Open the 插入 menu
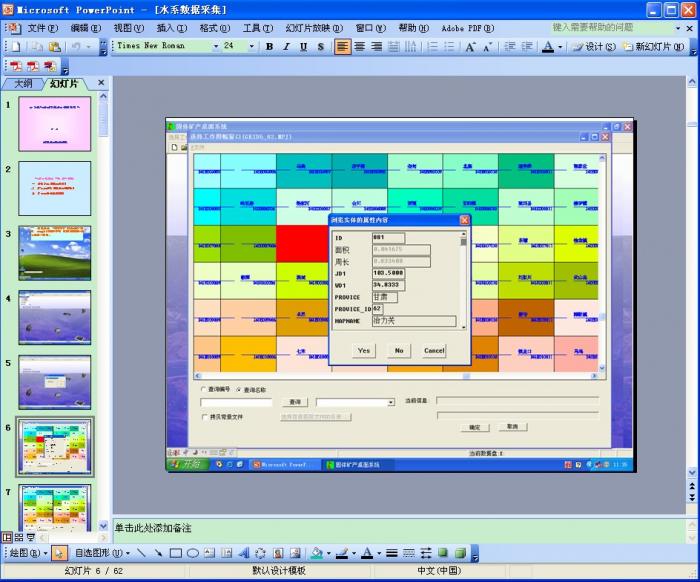The height and width of the screenshot is (582, 700). 165,28
